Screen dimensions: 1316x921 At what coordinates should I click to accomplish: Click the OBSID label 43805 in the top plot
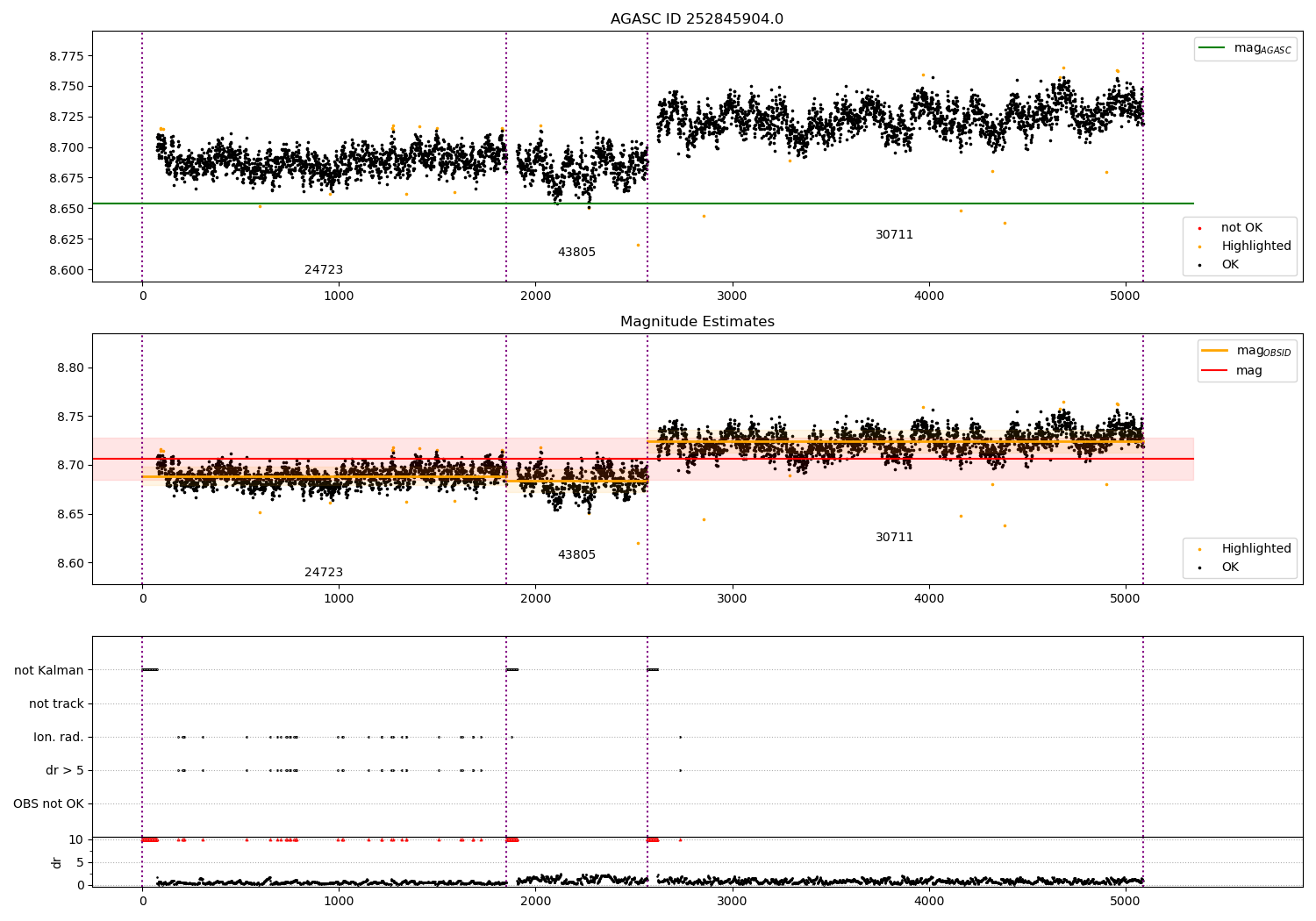(576, 253)
